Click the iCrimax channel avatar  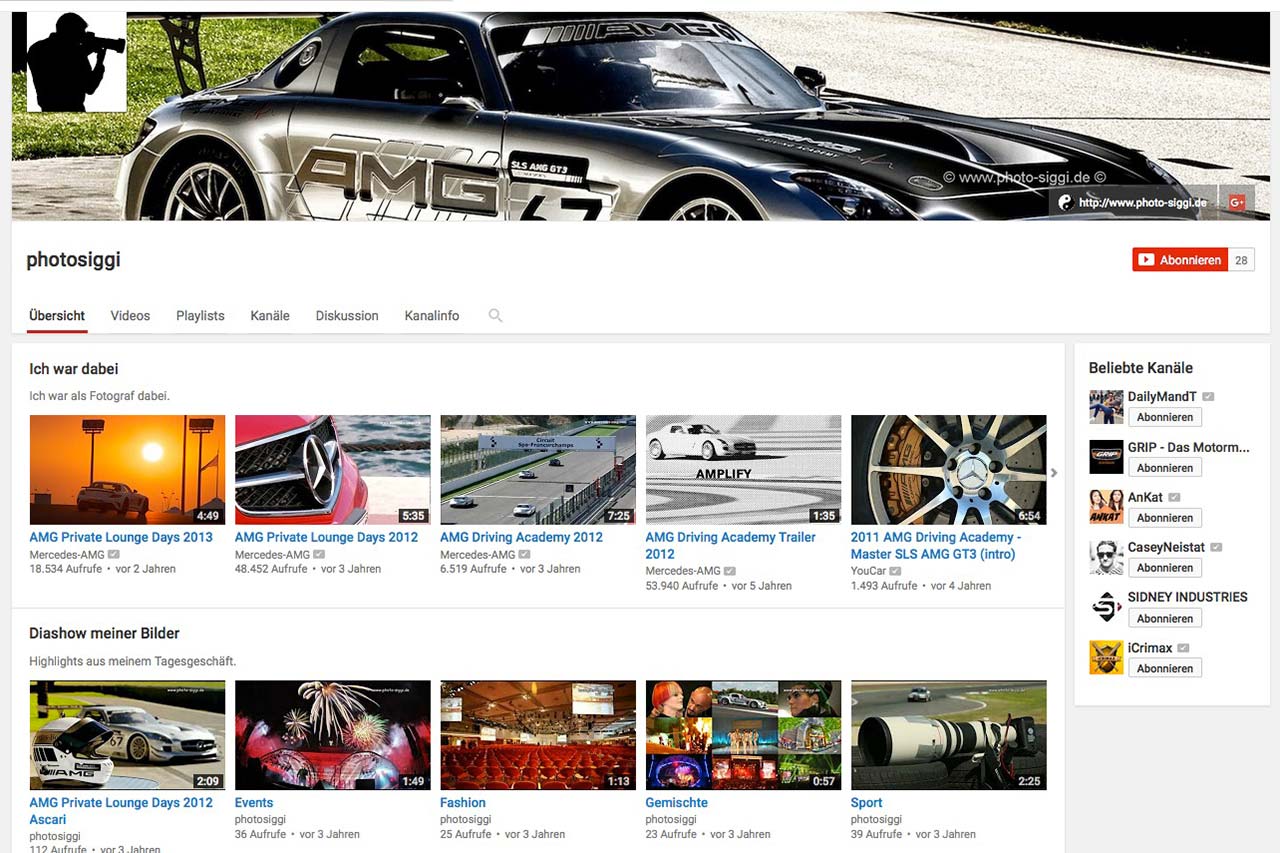coord(1106,657)
